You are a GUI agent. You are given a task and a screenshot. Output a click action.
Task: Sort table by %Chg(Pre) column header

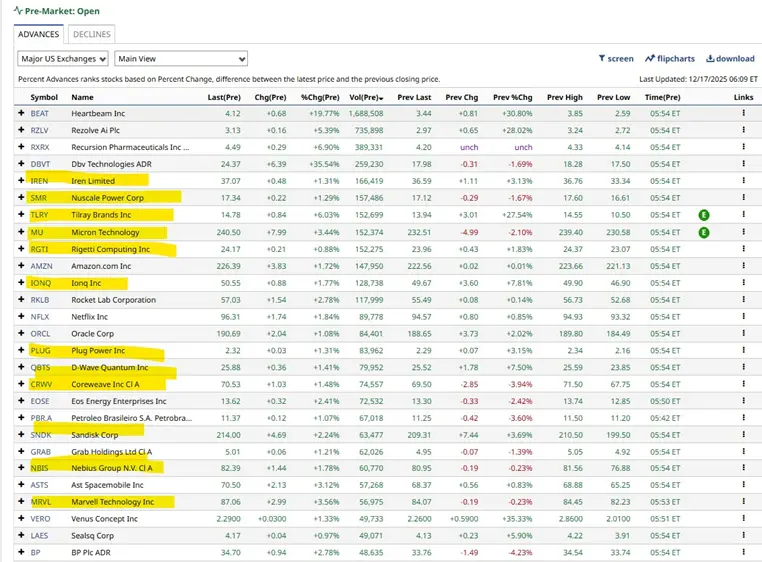pyautogui.click(x=320, y=97)
